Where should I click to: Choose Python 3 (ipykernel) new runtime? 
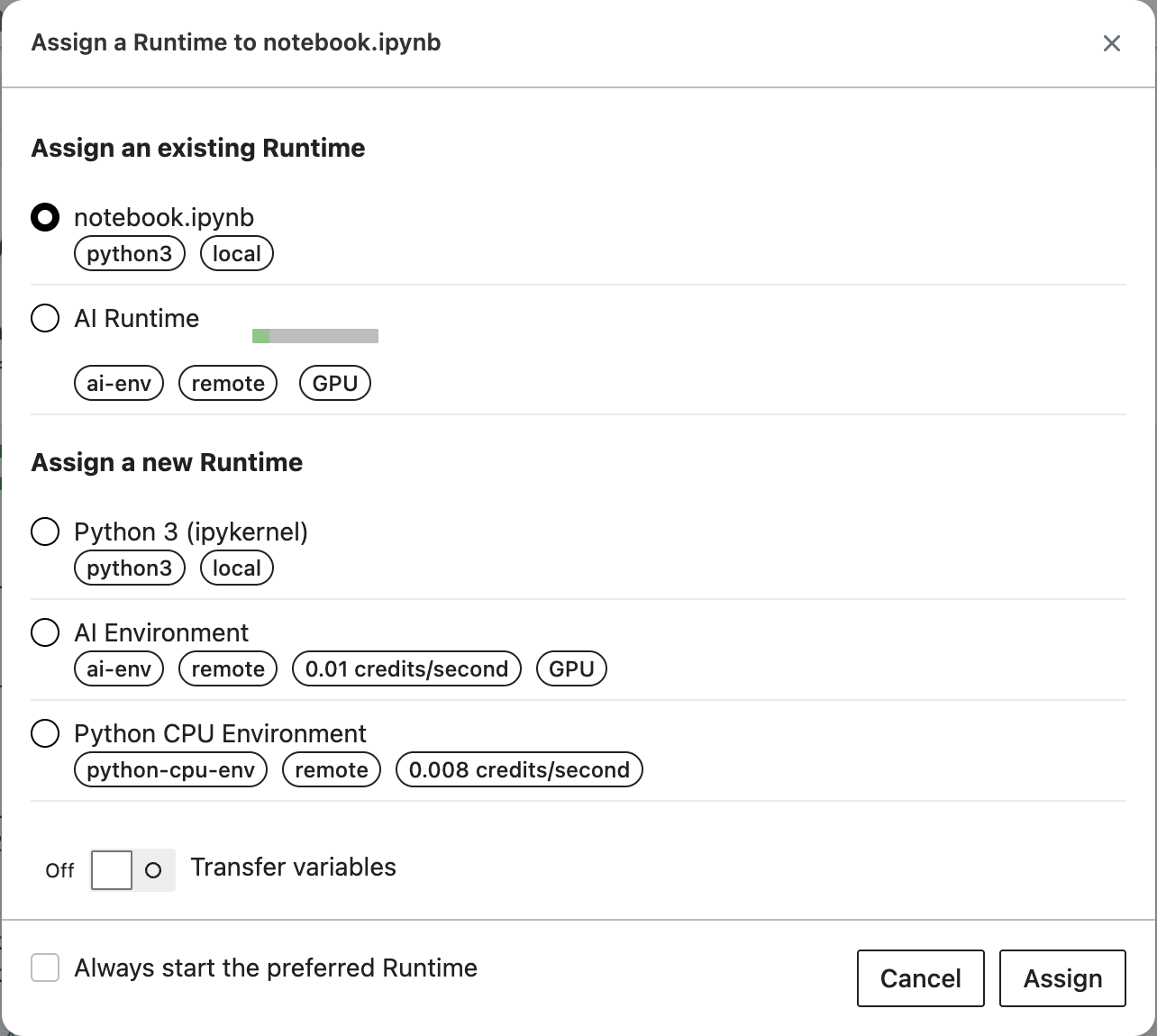click(x=45, y=532)
